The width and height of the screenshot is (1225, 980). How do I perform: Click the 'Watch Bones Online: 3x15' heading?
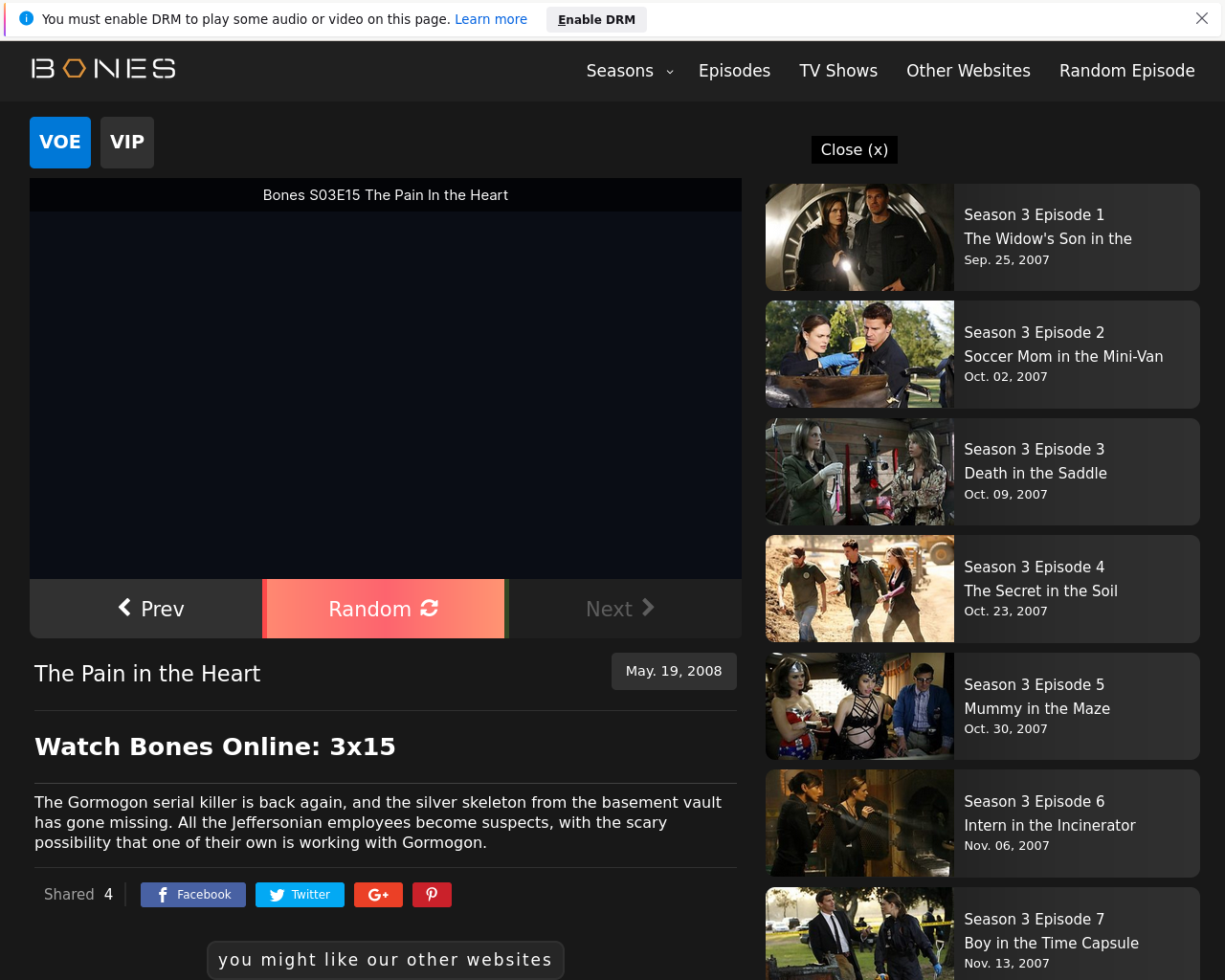pos(215,746)
